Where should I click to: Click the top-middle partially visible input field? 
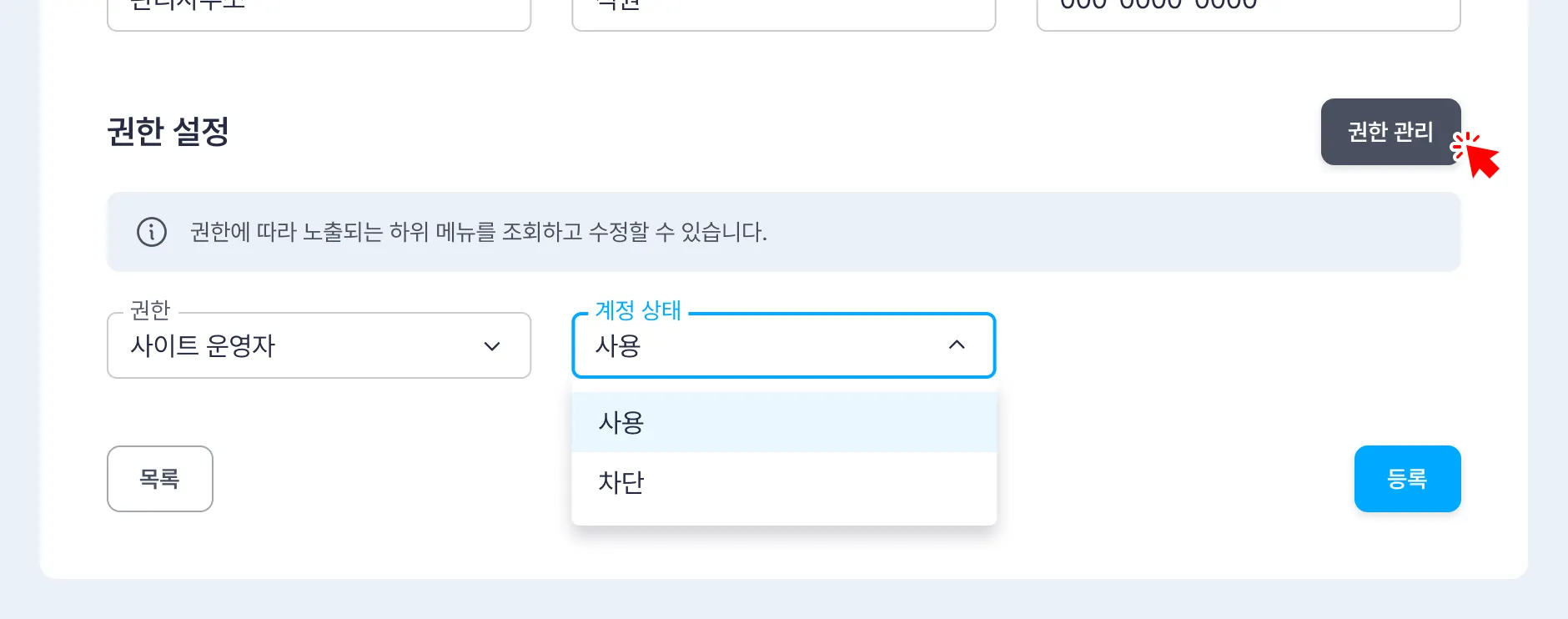[783, 12]
